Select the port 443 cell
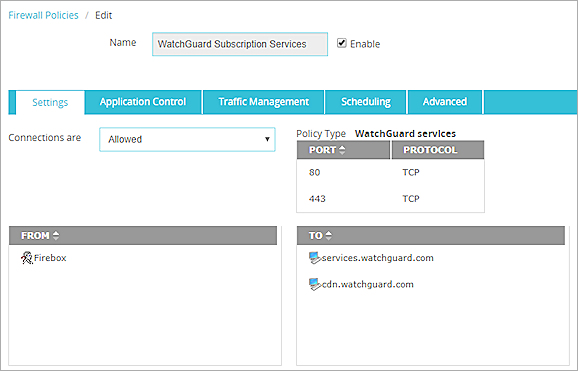The height and width of the screenshot is (371, 578). [317, 199]
